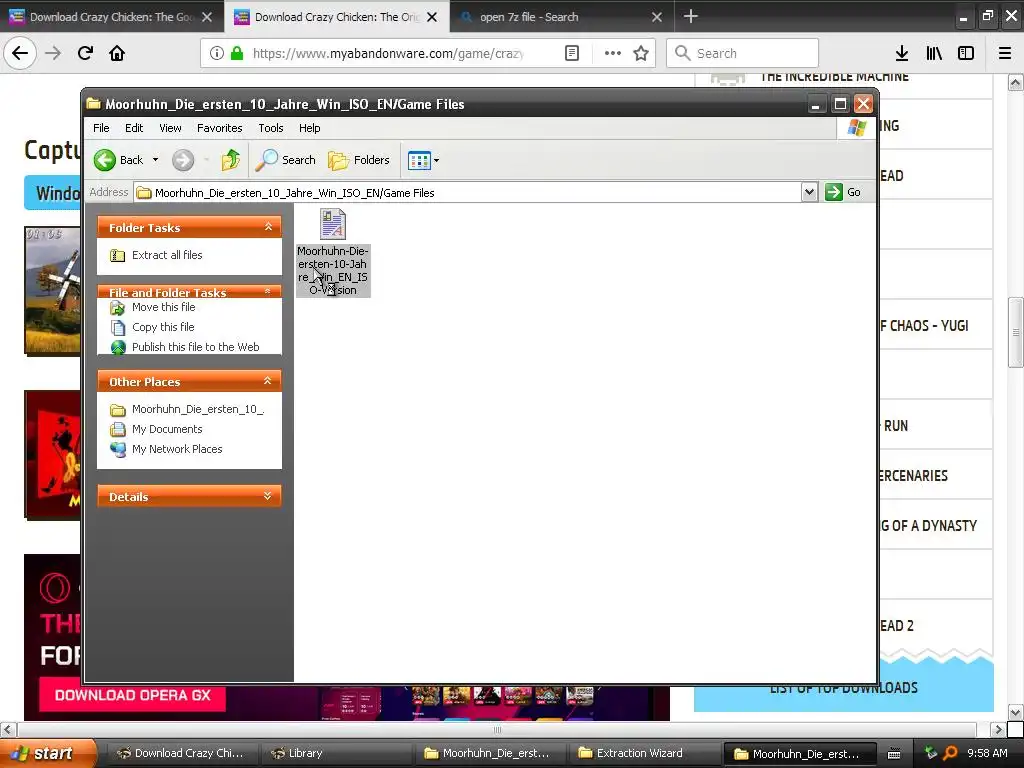Click the Go button beside address bar
This screenshot has width=1024, height=768.
pos(843,192)
